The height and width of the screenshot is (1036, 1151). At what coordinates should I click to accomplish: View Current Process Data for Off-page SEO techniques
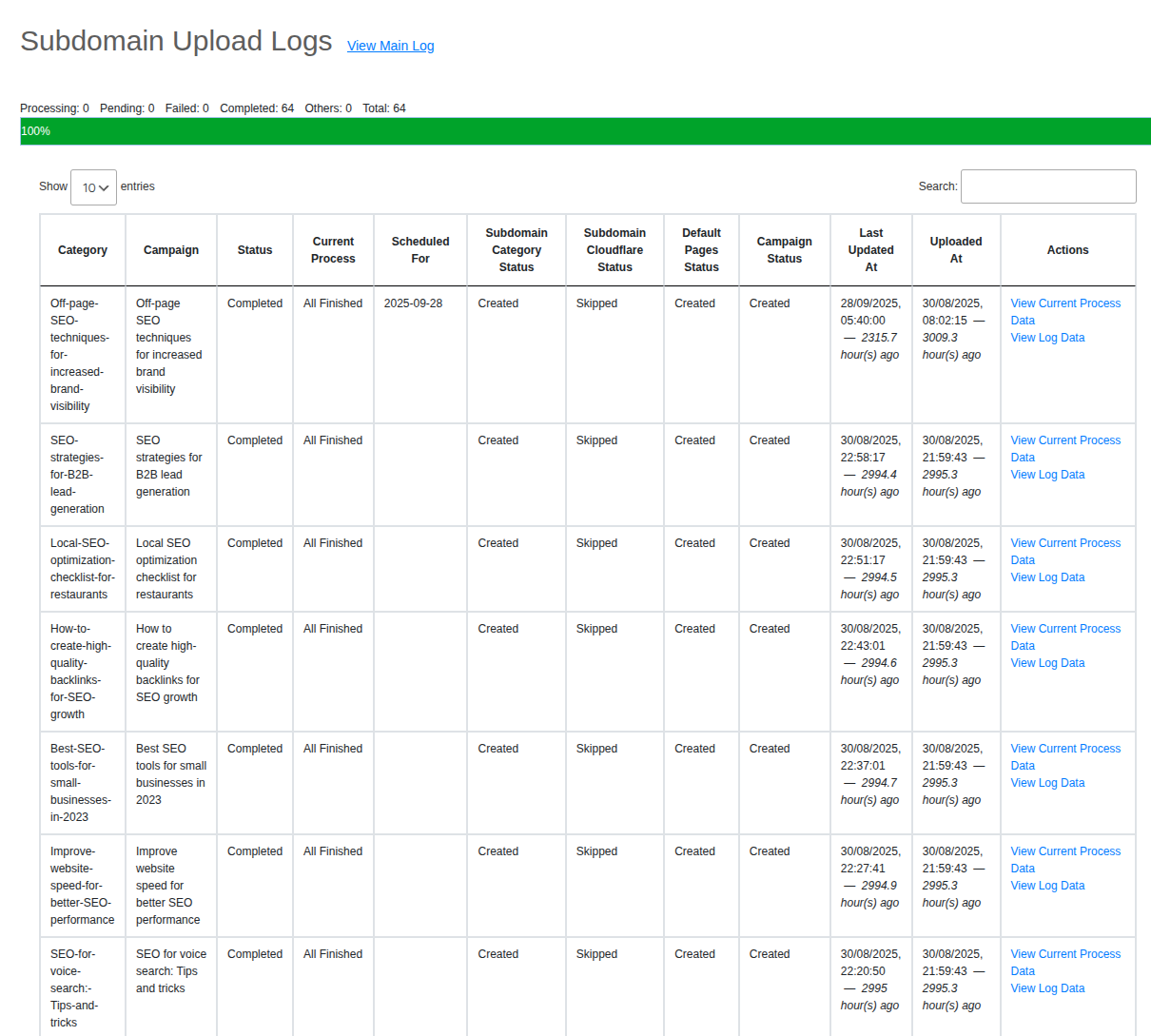pyautogui.click(x=1064, y=304)
